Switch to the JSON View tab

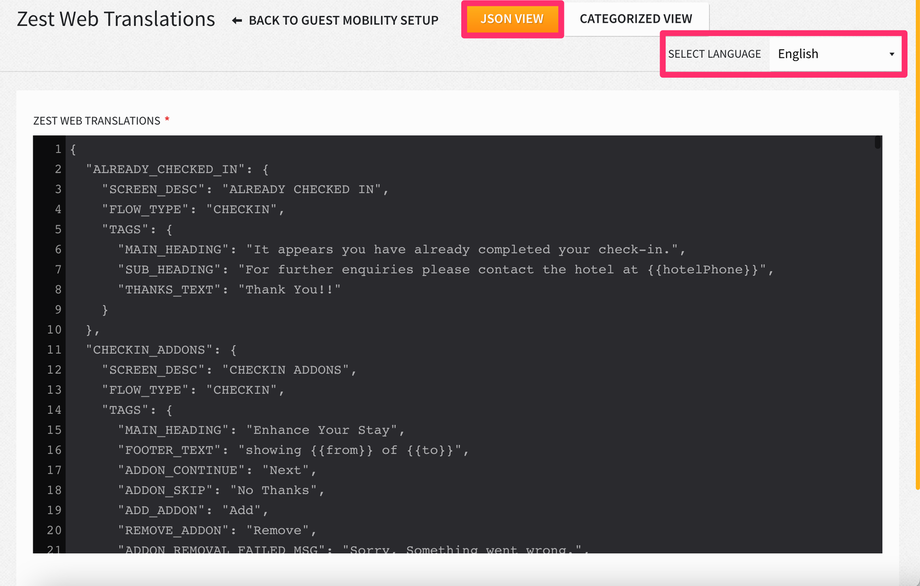coord(512,19)
